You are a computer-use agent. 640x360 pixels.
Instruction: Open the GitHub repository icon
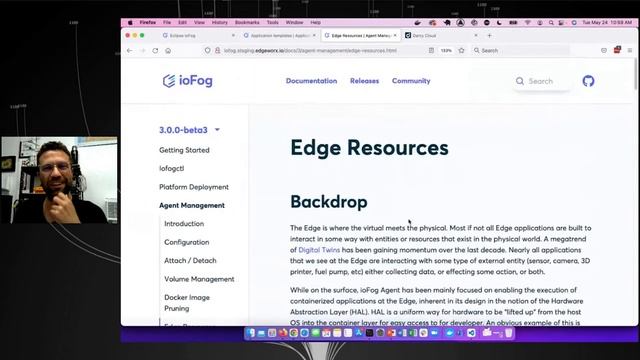(x=588, y=81)
